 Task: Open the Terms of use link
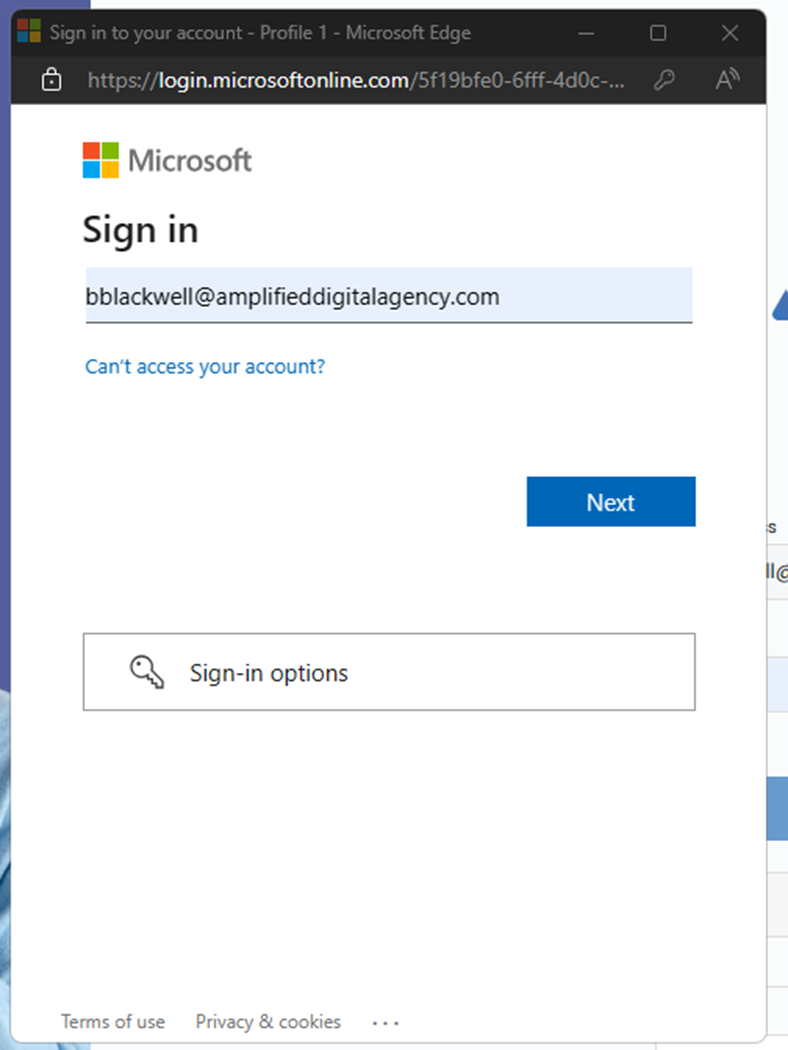113,1021
